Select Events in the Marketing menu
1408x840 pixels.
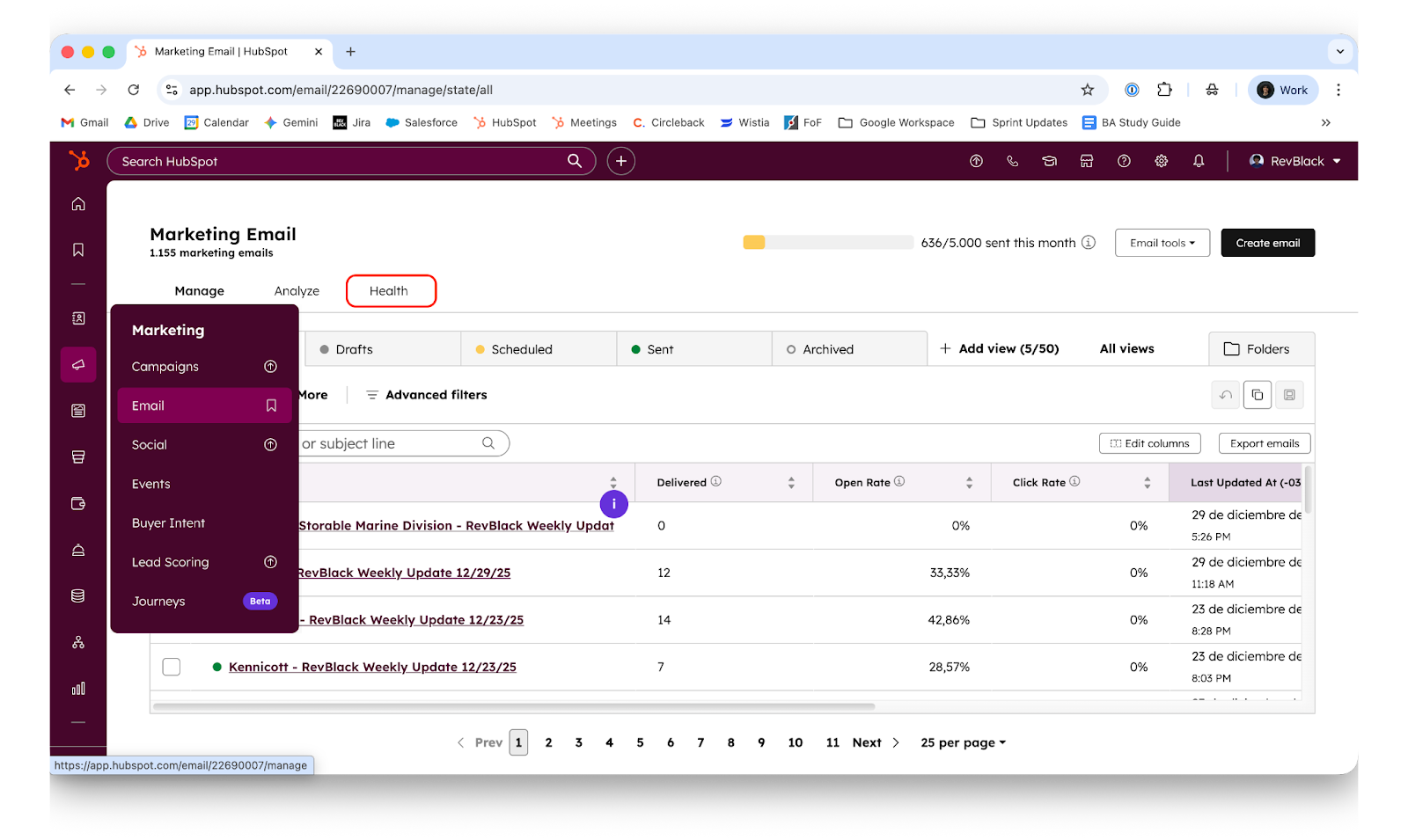coord(204,484)
